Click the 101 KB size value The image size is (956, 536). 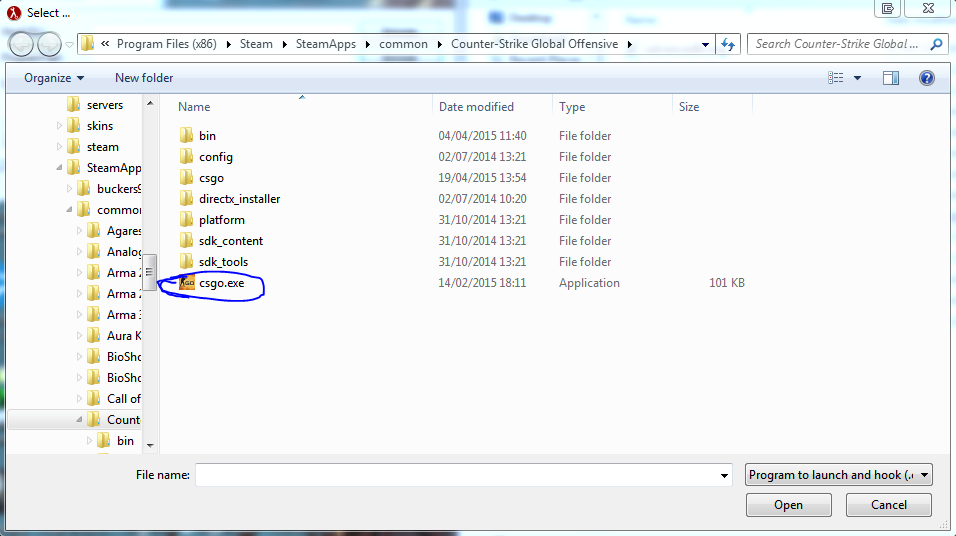(727, 283)
